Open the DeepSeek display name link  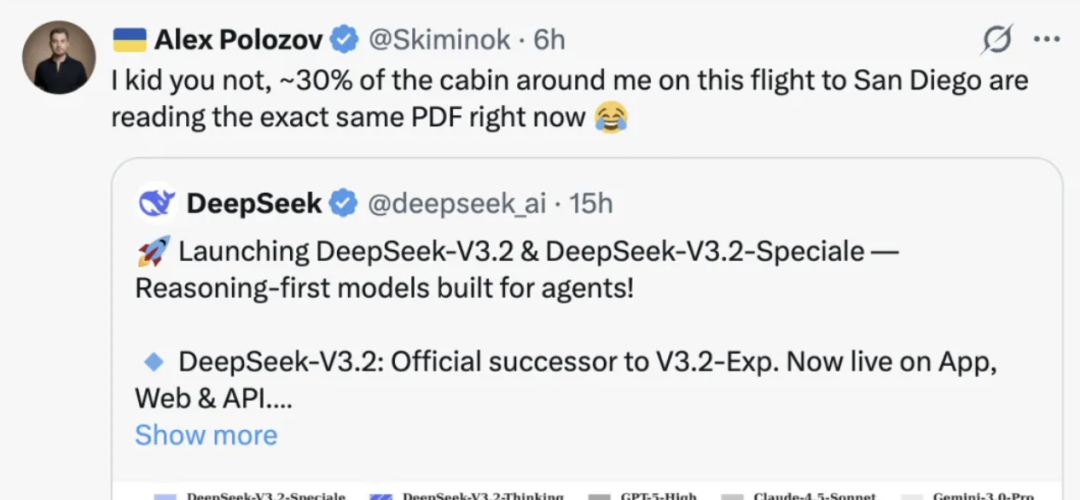coord(254,203)
